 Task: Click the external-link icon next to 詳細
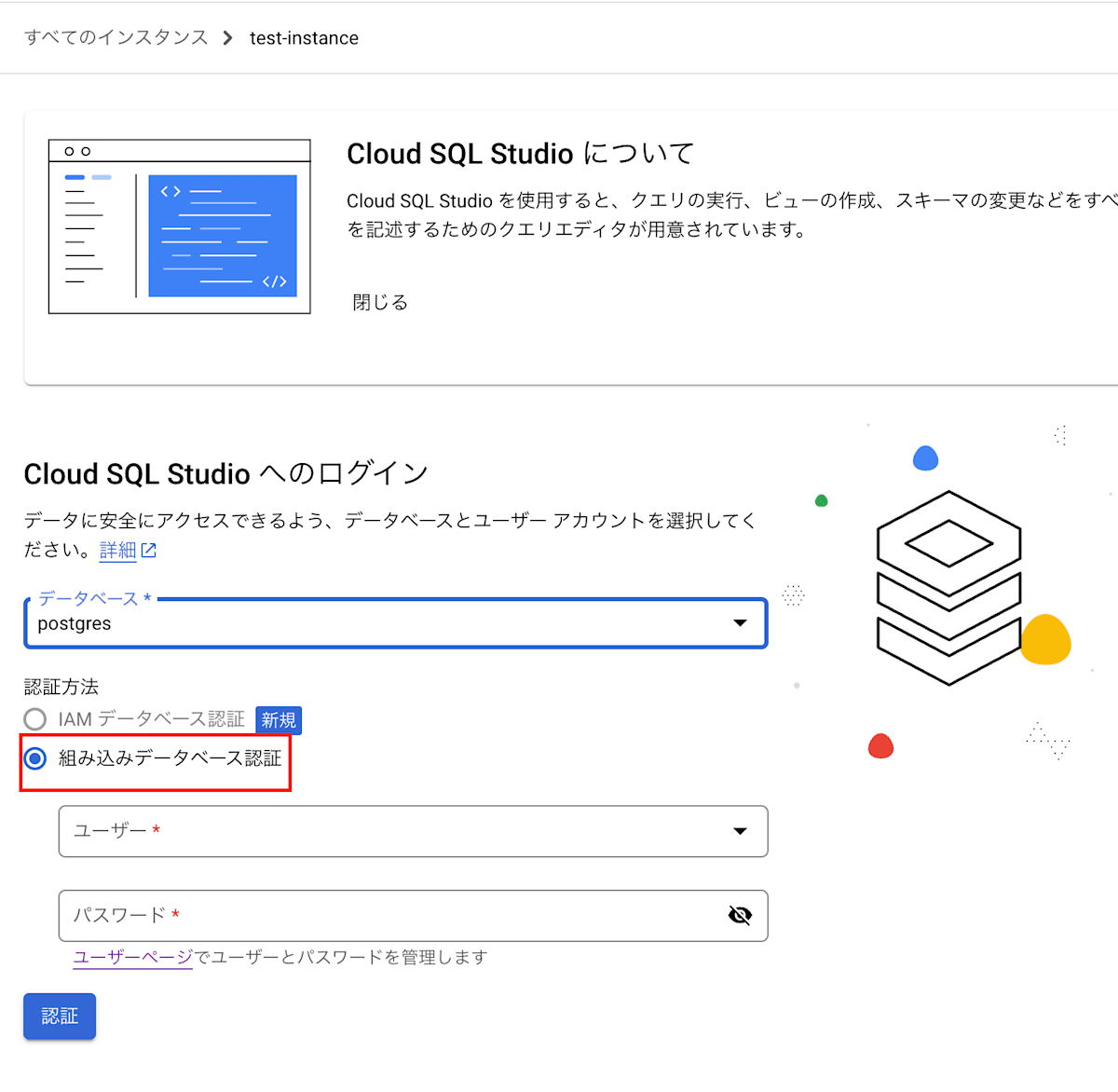pyautogui.click(x=148, y=551)
